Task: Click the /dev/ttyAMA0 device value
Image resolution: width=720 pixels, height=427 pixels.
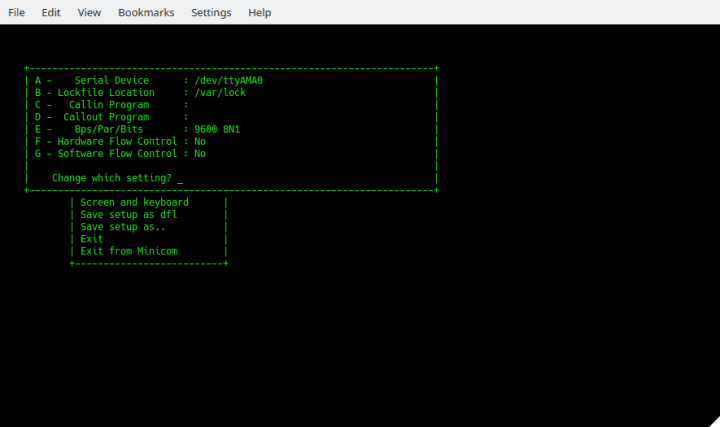Action: point(228,80)
